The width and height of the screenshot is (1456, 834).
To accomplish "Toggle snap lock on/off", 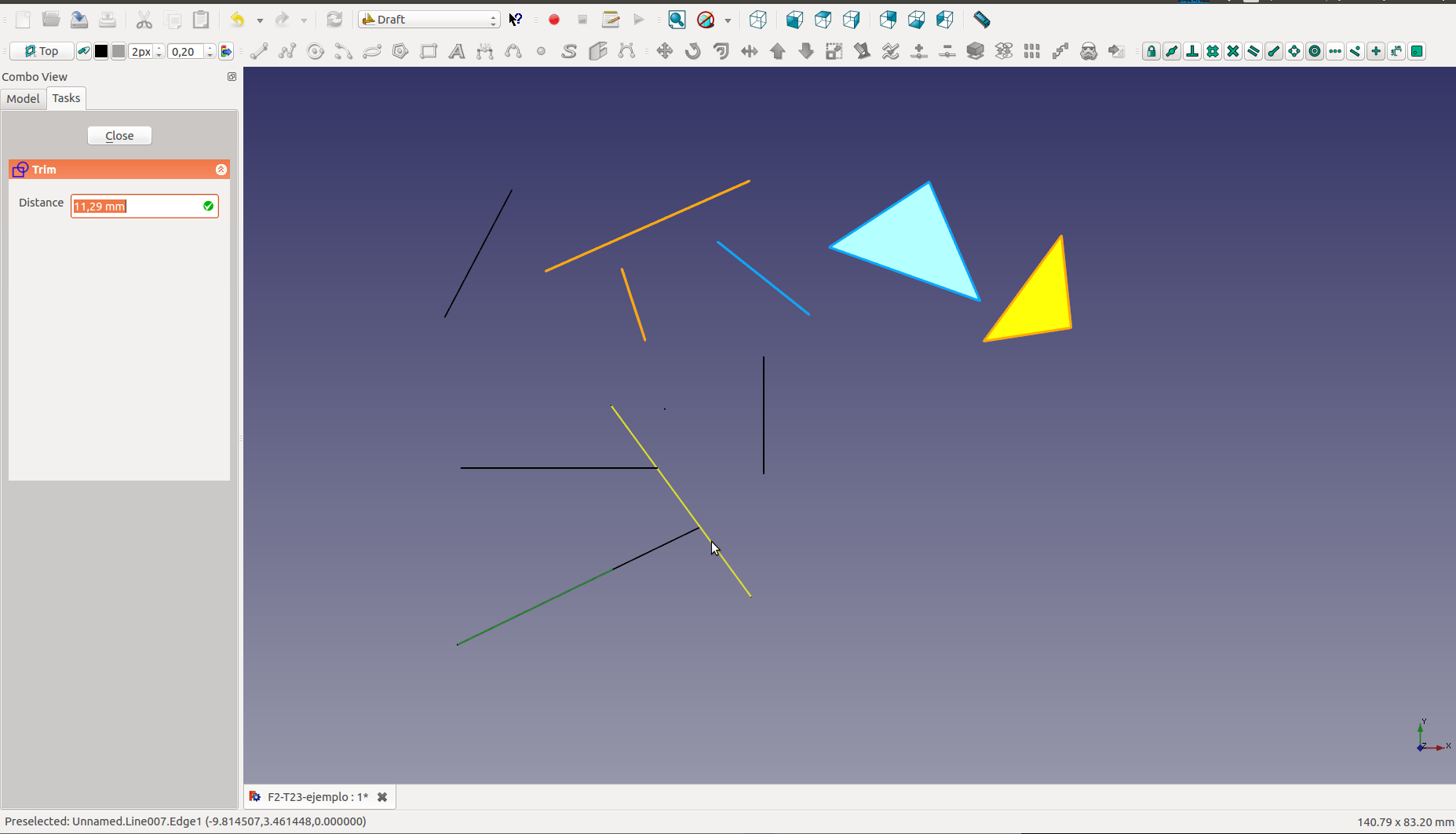I will 1151,52.
